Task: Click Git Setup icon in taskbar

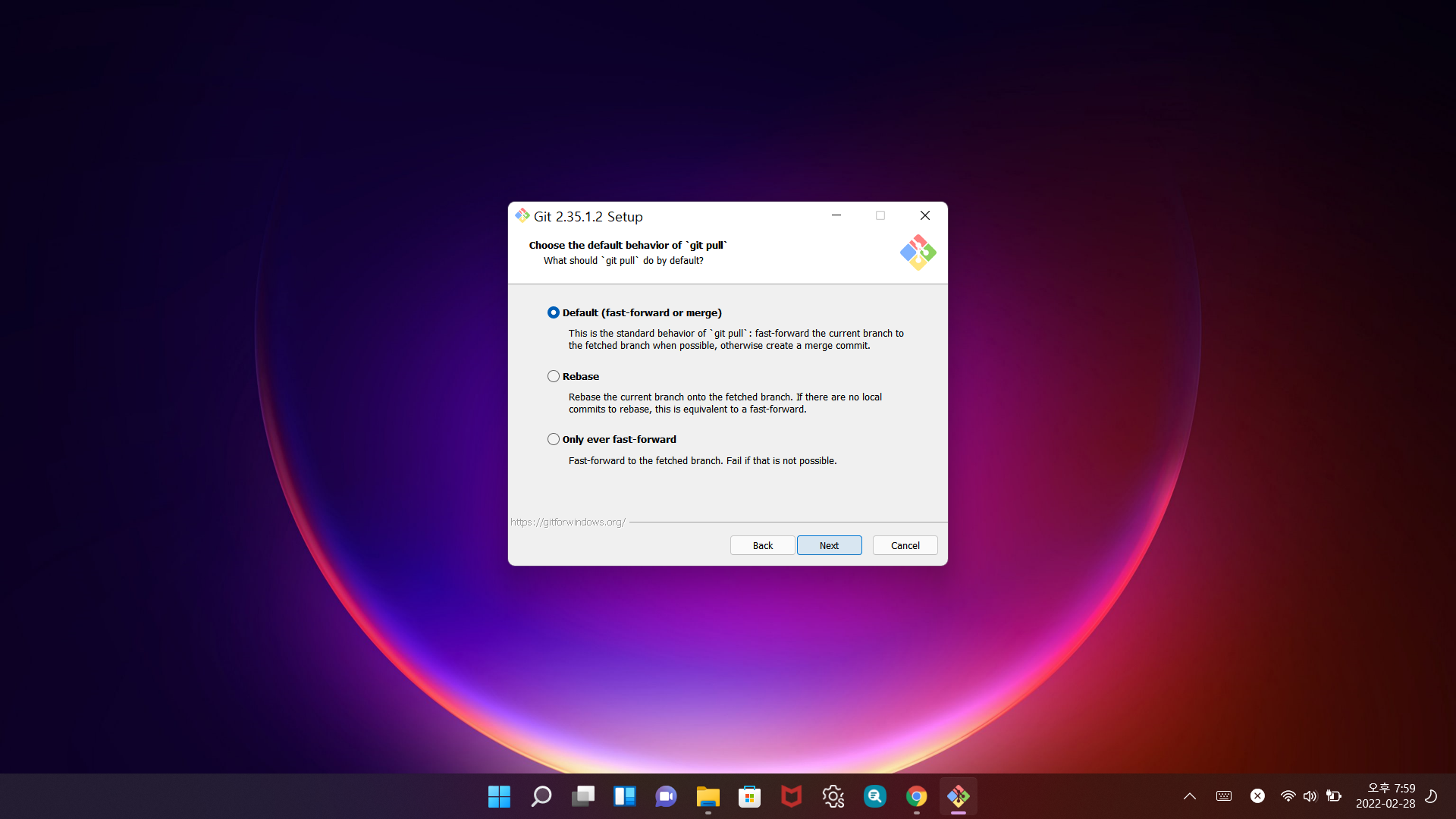Action: coord(958,796)
